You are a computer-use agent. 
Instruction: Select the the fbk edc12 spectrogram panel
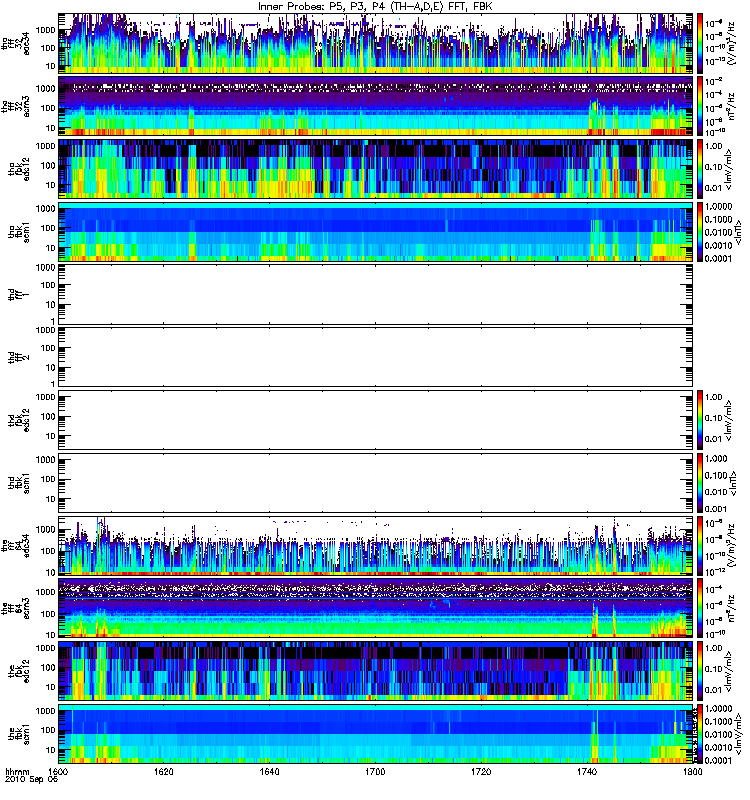coord(376,671)
